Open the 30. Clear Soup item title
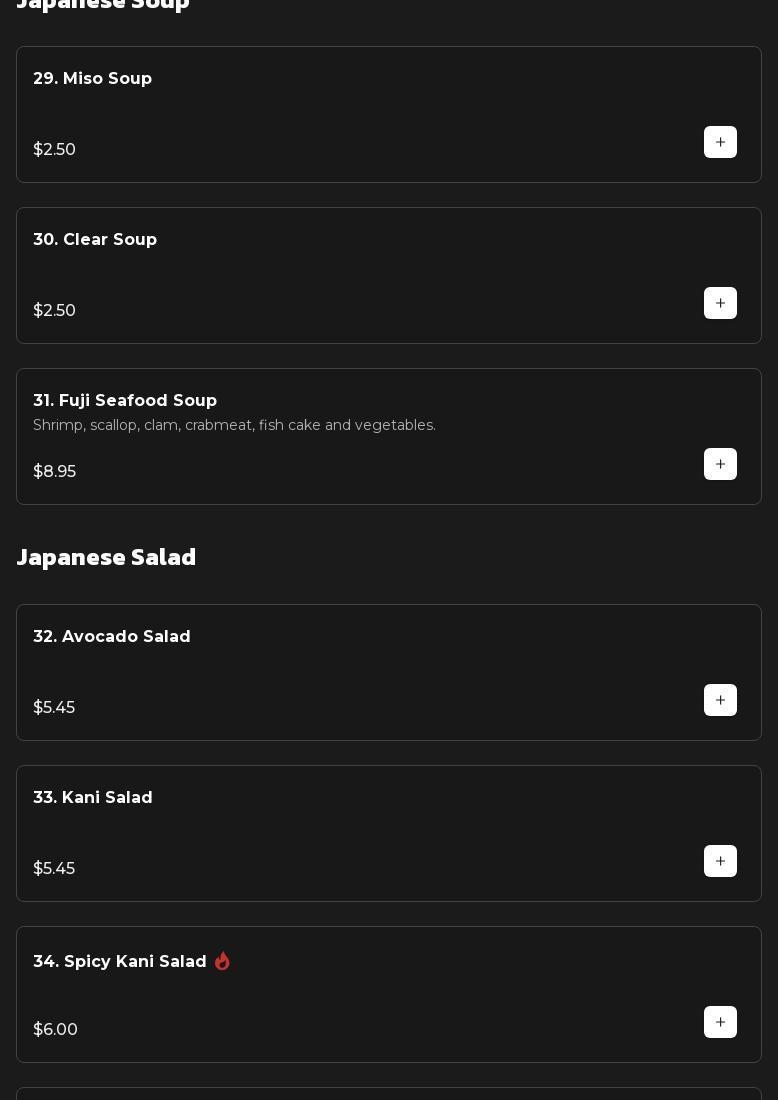 pyautogui.click(x=95, y=239)
